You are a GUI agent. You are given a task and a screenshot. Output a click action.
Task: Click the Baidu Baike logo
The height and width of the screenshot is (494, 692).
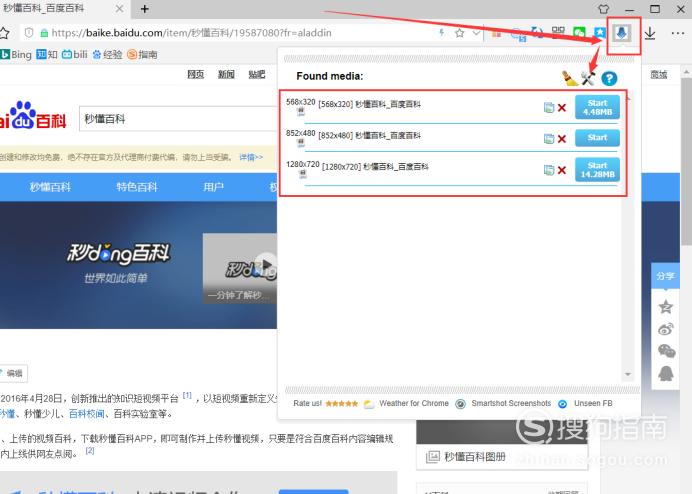pyautogui.click(x=33, y=116)
